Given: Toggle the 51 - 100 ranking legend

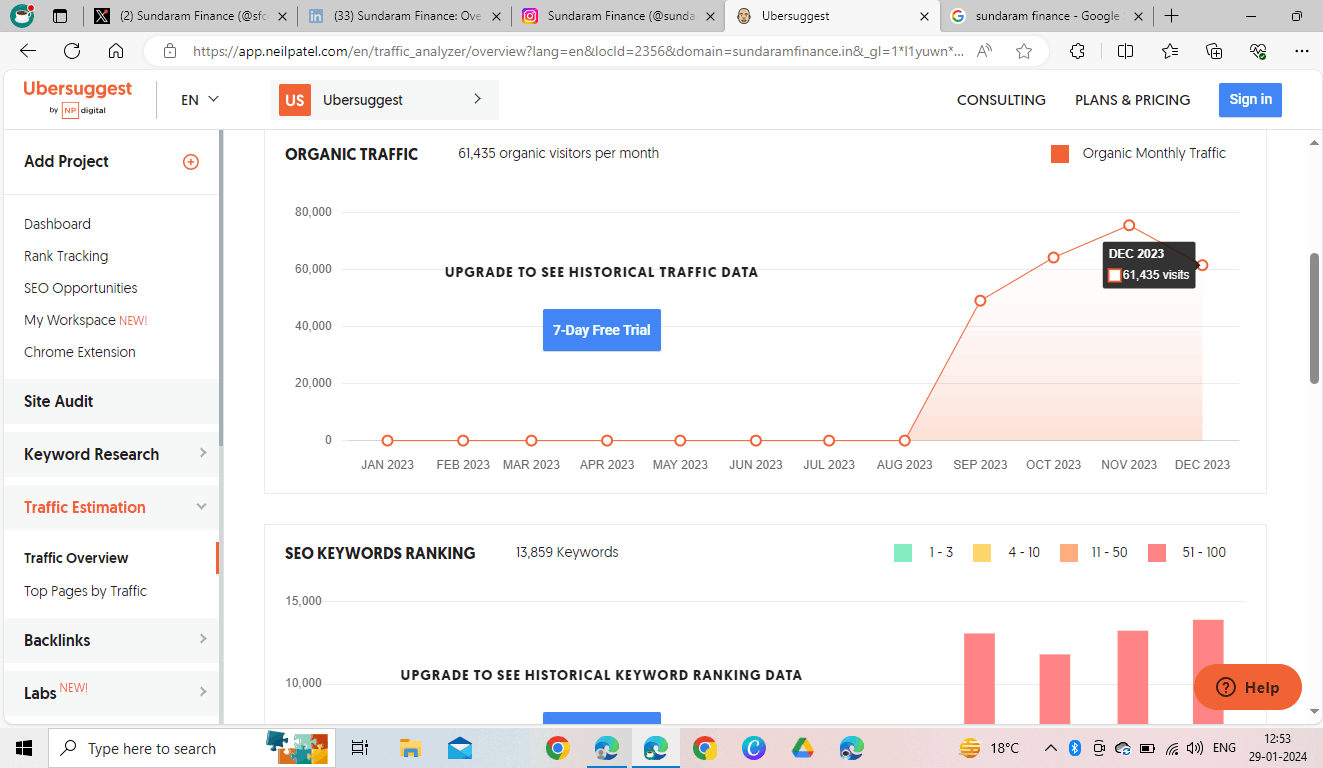Looking at the screenshot, I should [1187, 552].
